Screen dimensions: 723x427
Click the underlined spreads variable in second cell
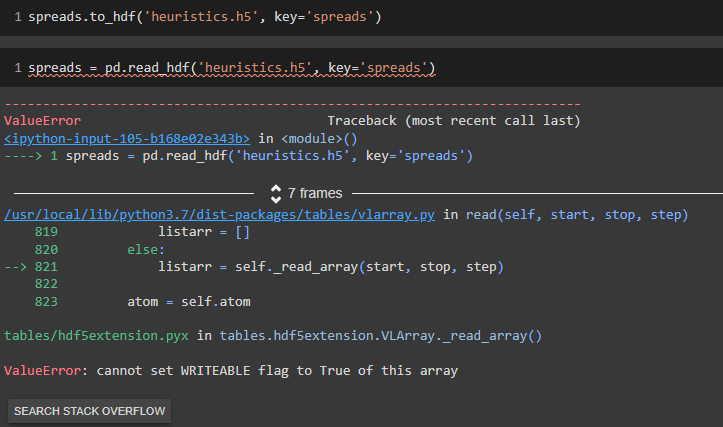tap(56, 68)
